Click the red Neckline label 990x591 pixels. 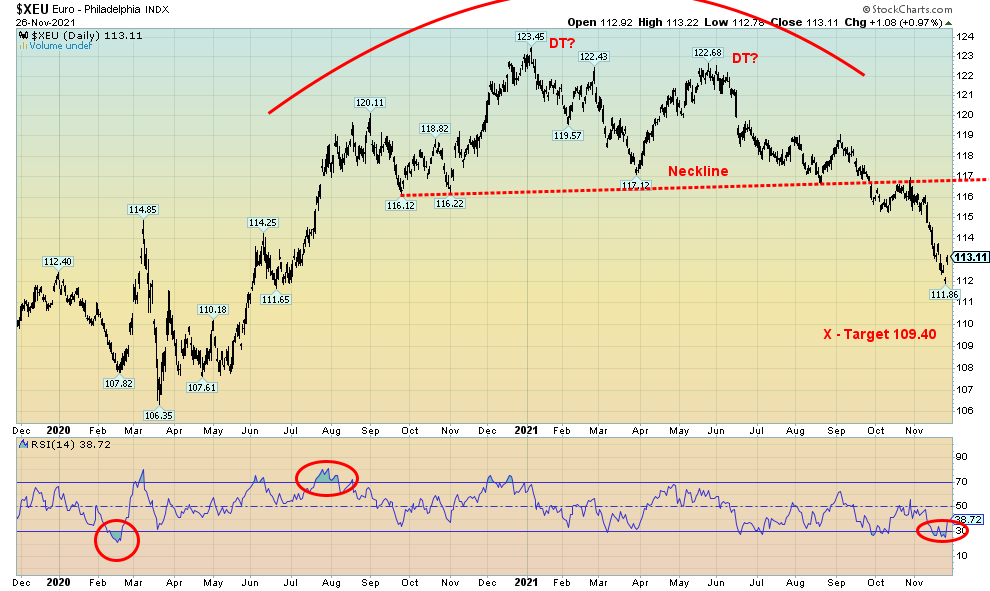pos(699,171)
